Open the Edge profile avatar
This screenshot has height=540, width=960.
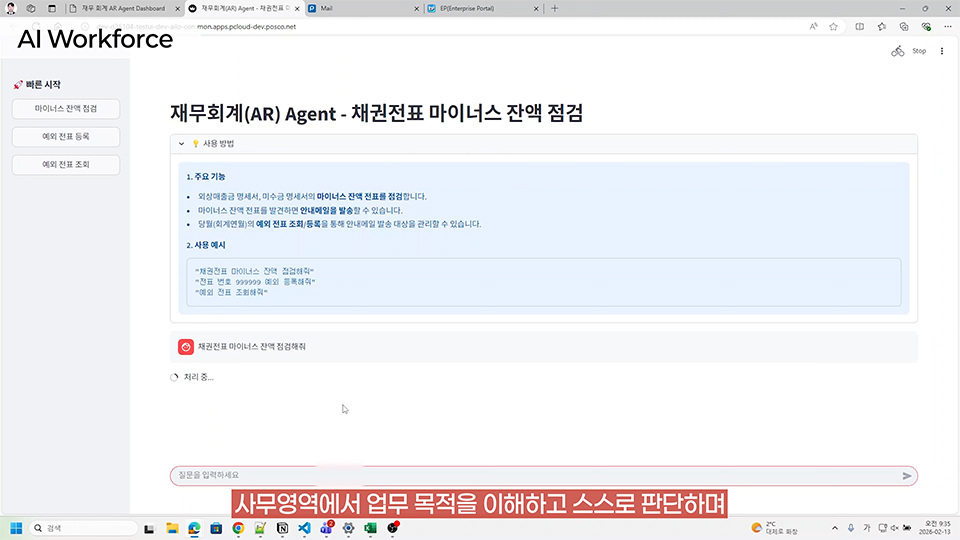click(11, 8)
